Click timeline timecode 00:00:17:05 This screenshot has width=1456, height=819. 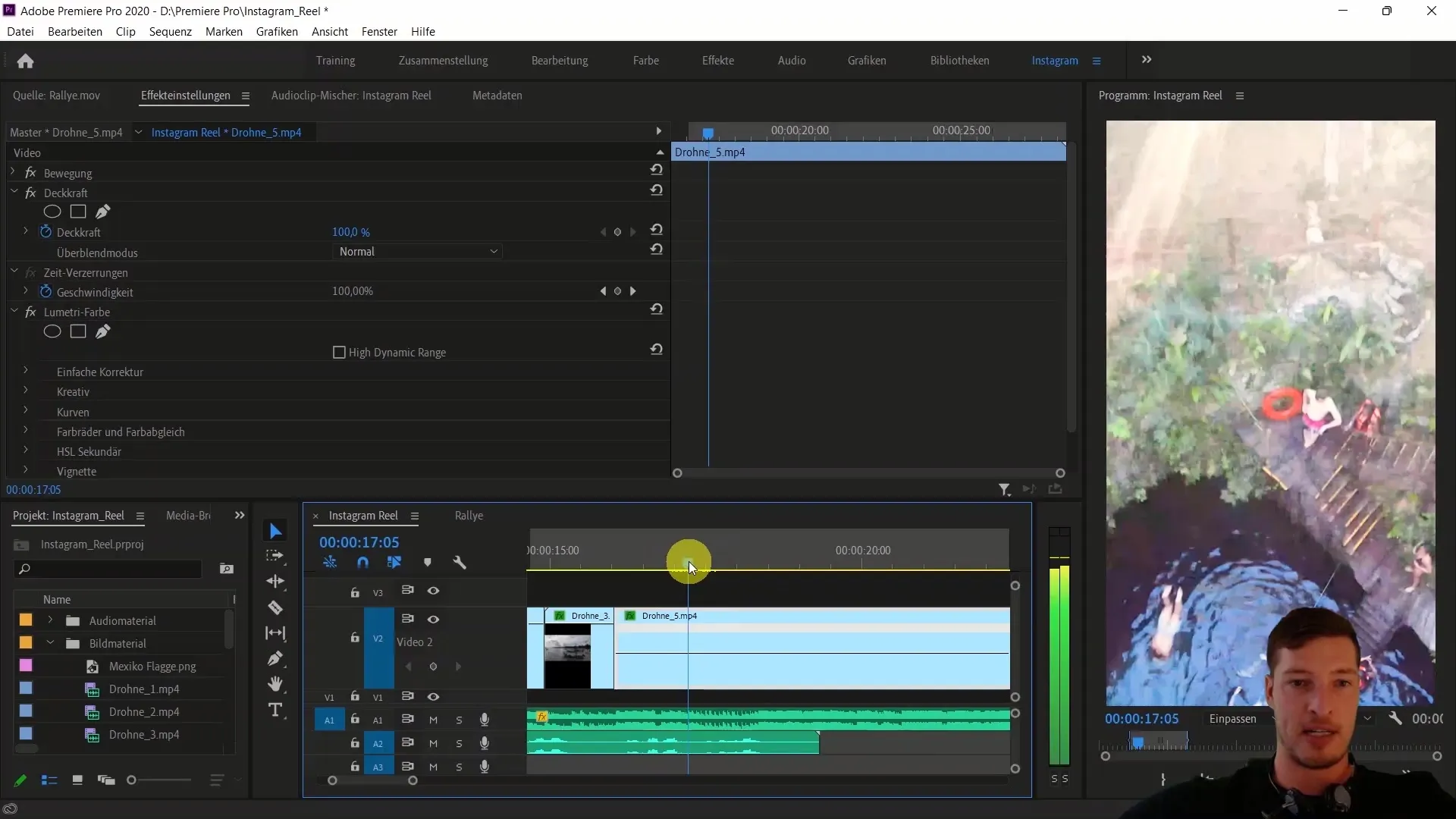[359, 542]
